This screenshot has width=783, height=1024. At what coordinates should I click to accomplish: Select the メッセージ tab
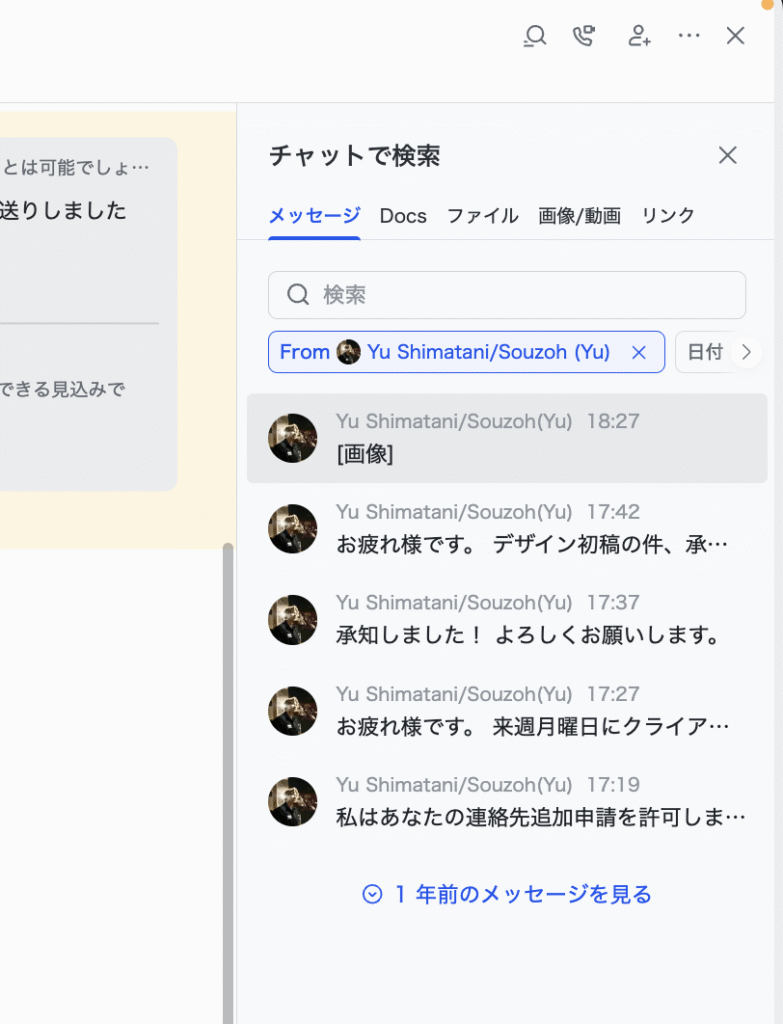click(314, 216)
